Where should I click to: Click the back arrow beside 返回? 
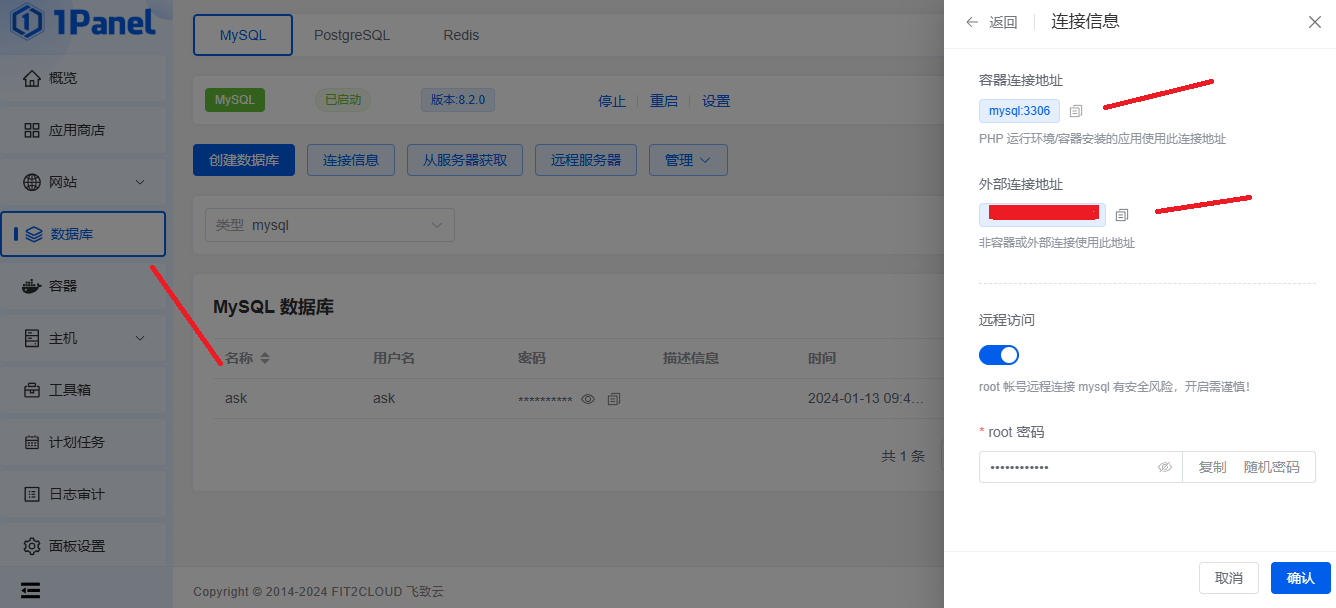point(972,22)
